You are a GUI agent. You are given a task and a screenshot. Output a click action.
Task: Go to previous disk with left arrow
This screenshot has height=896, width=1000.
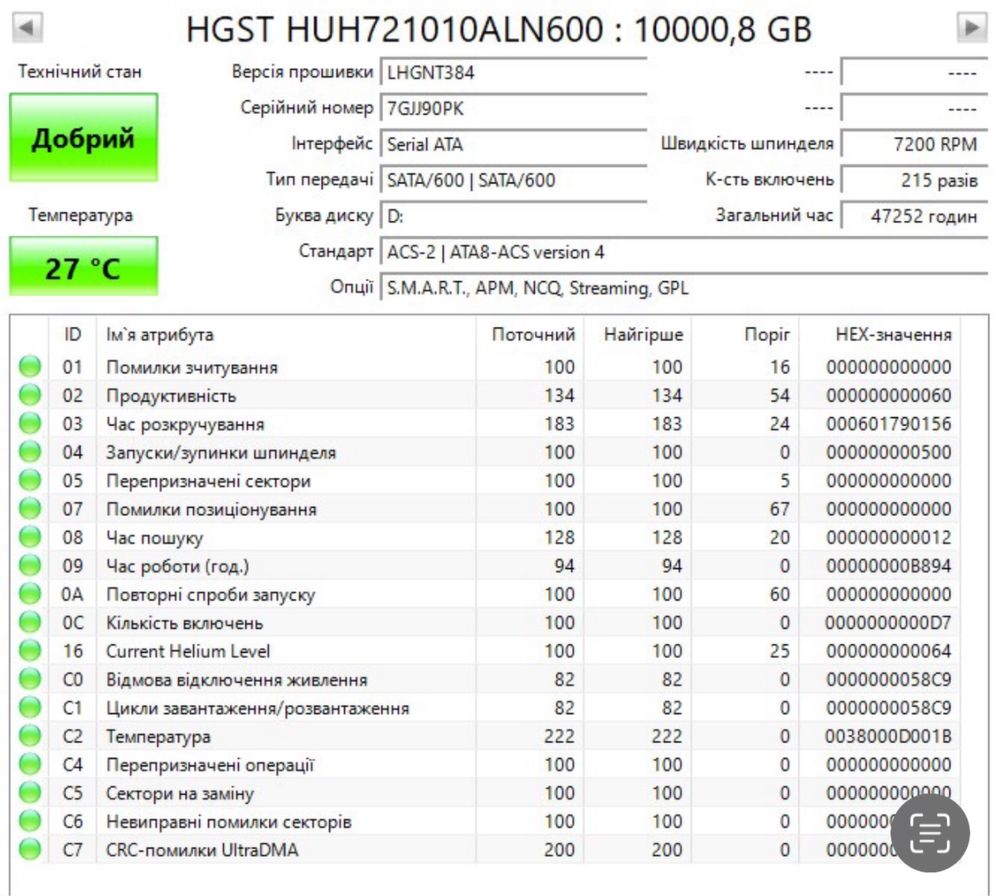[x=27, y=28]
